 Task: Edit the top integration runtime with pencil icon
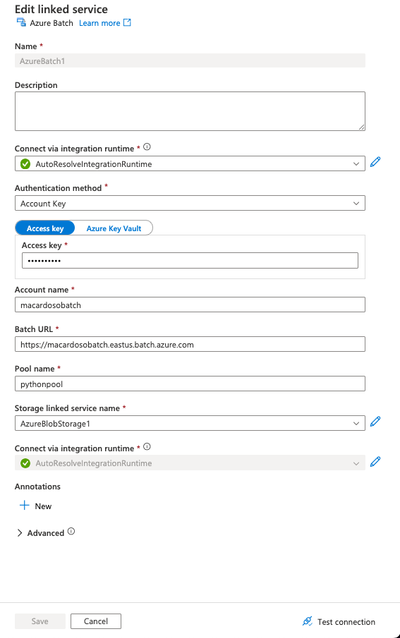[375, 162]
